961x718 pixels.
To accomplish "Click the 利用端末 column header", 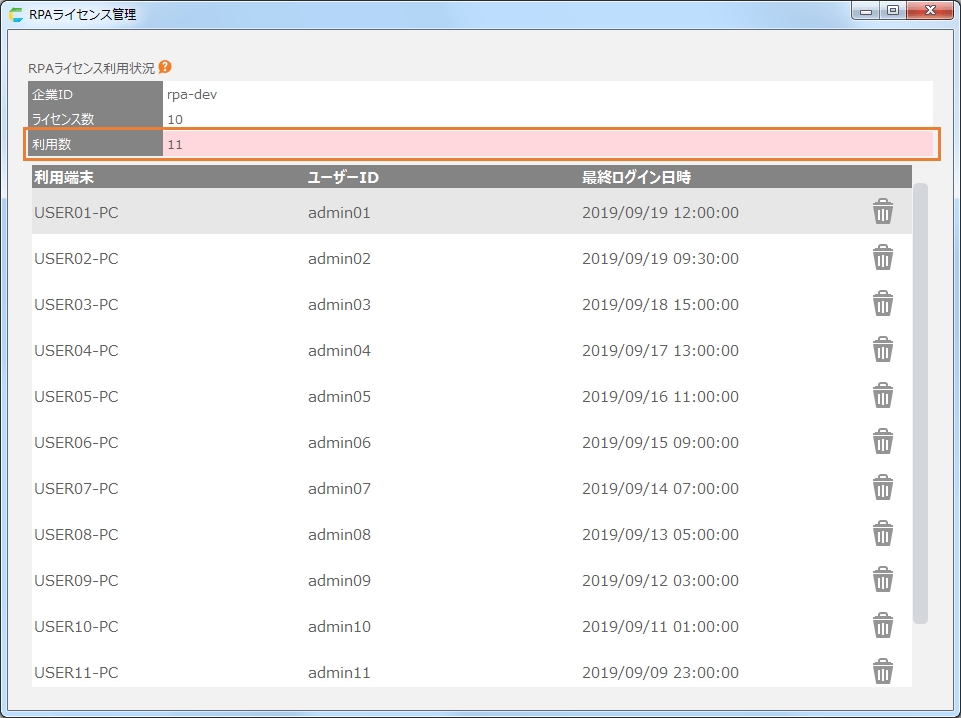I will click(x=71, y=178).
